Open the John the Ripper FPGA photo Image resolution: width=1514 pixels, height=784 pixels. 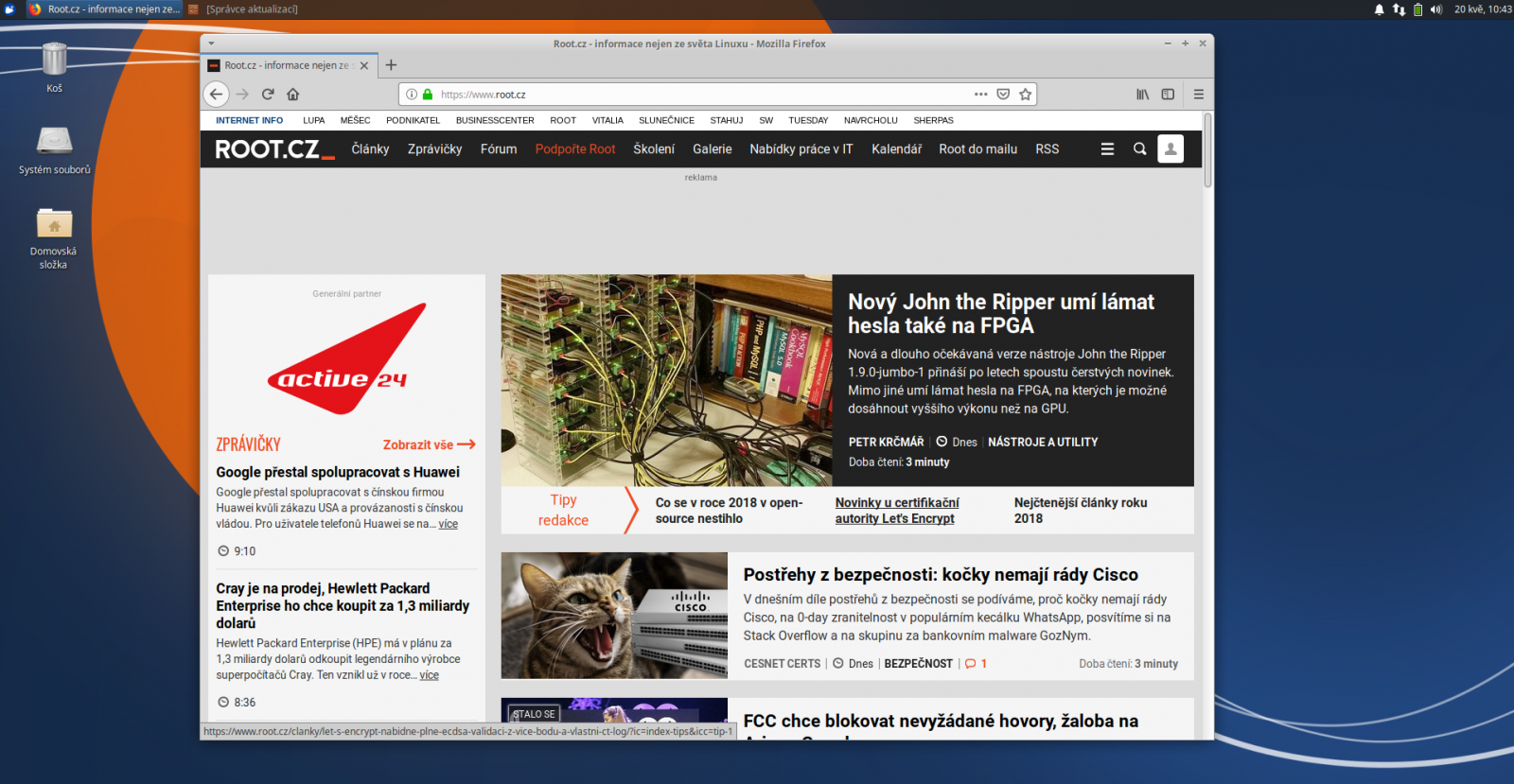(666, 381)
